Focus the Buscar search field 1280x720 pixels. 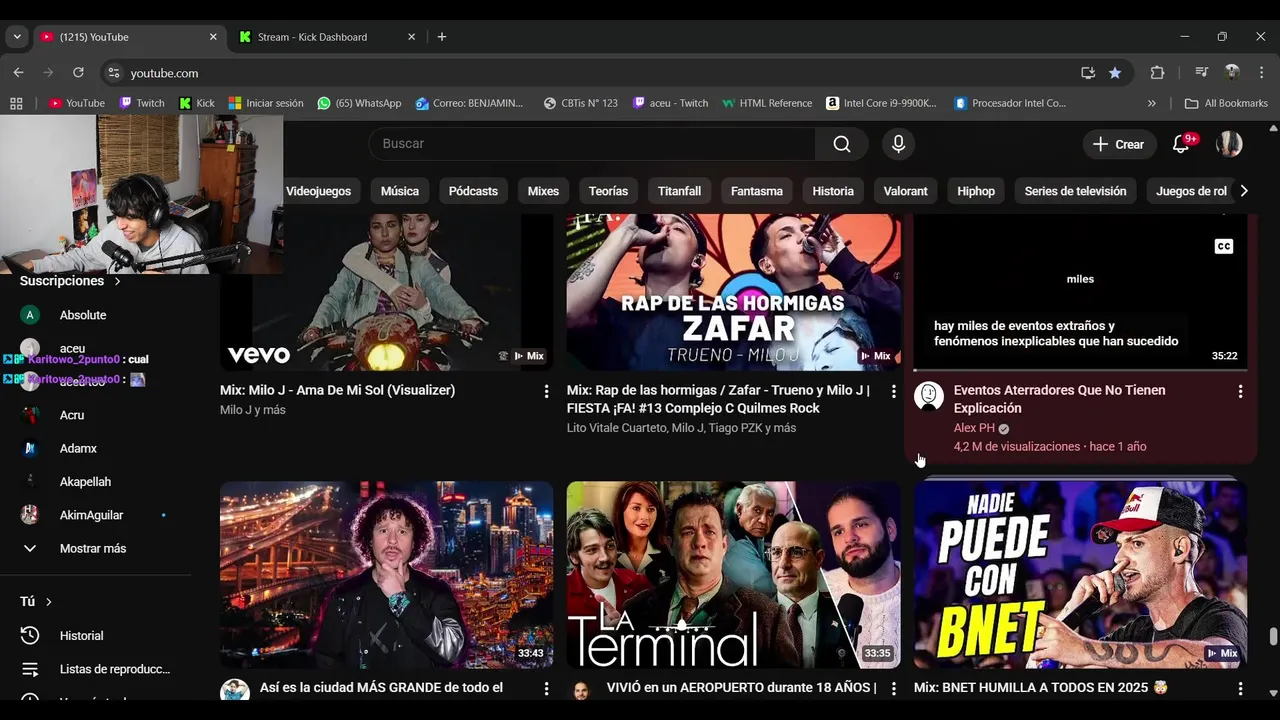point(592,144)
